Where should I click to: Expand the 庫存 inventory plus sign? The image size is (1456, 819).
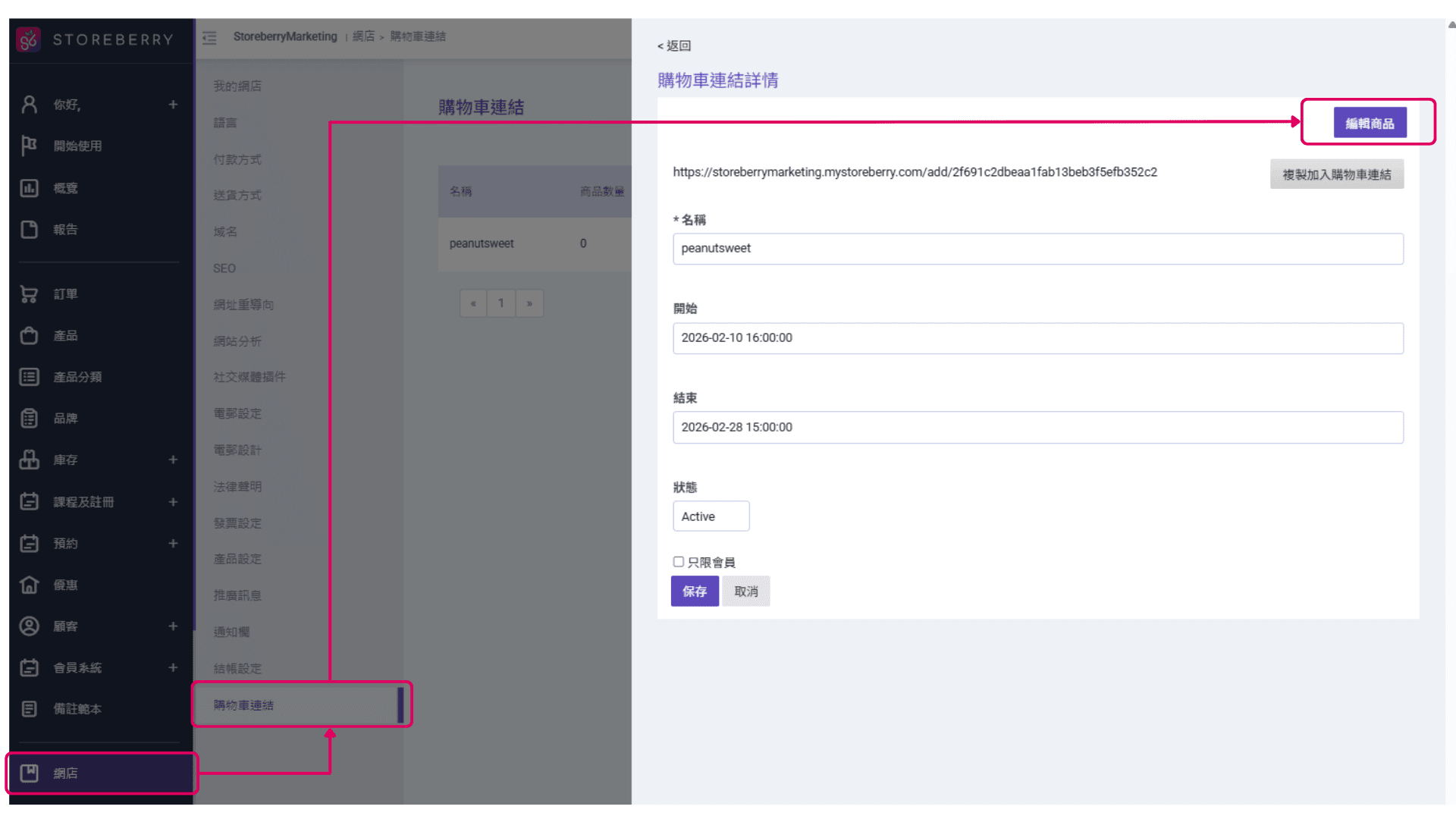(x=173, y=460)
